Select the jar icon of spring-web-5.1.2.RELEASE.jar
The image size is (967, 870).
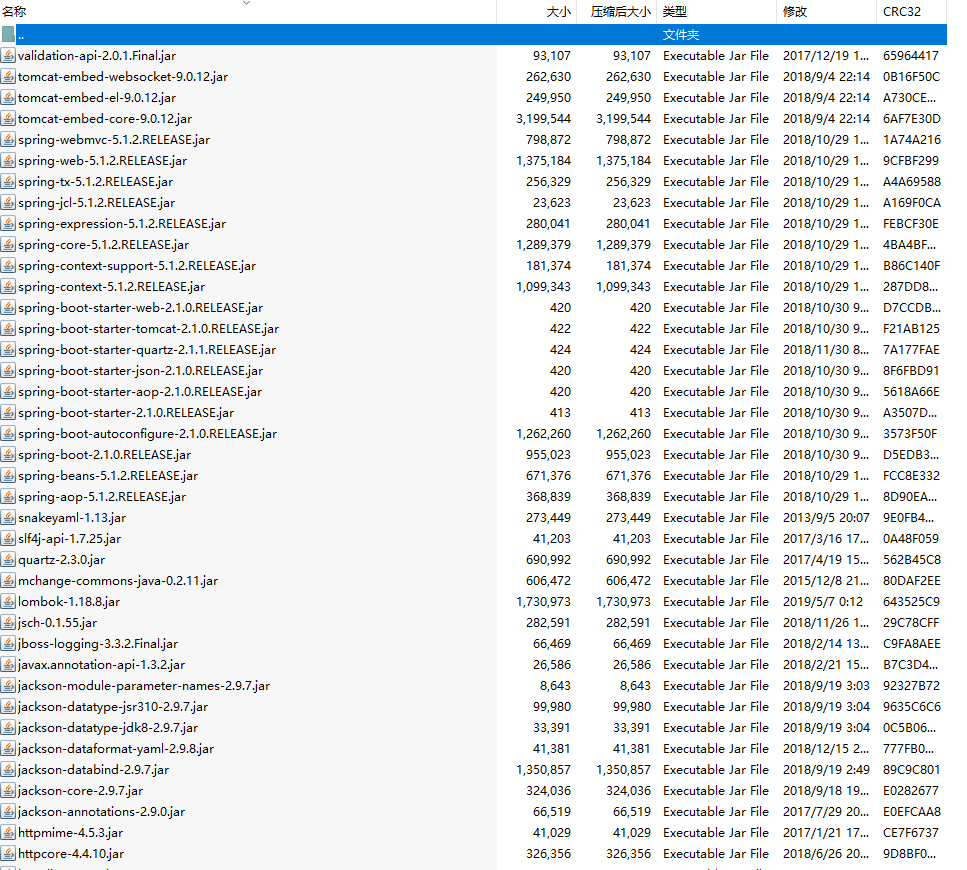click(x=8, y=160)
